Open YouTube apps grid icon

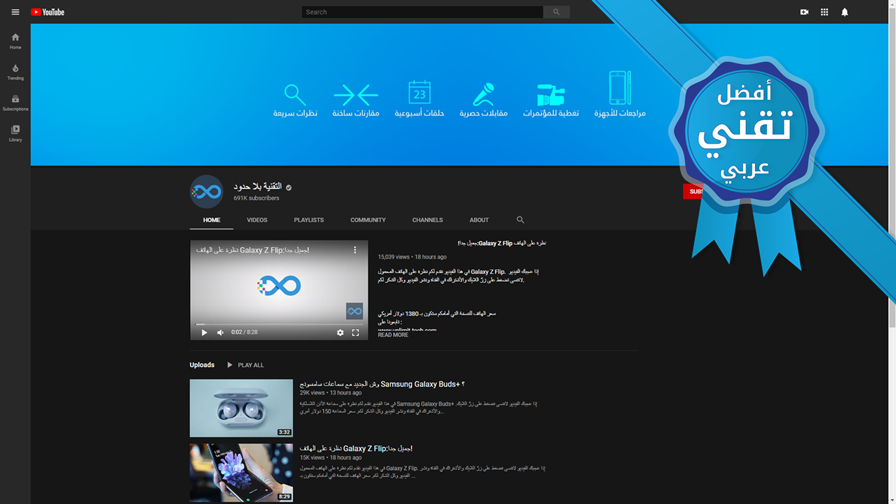coord(824,12)
